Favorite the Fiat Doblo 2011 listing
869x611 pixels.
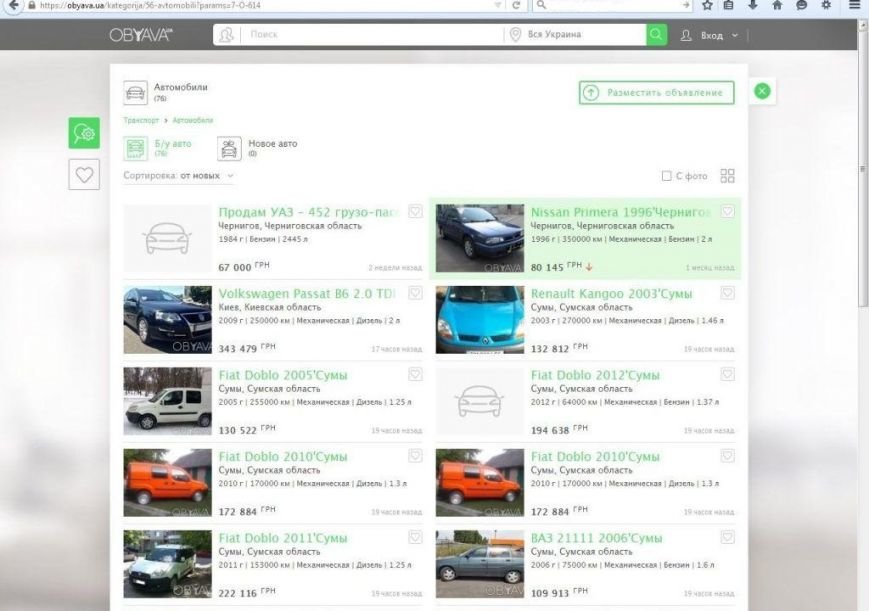click(415, 537)
